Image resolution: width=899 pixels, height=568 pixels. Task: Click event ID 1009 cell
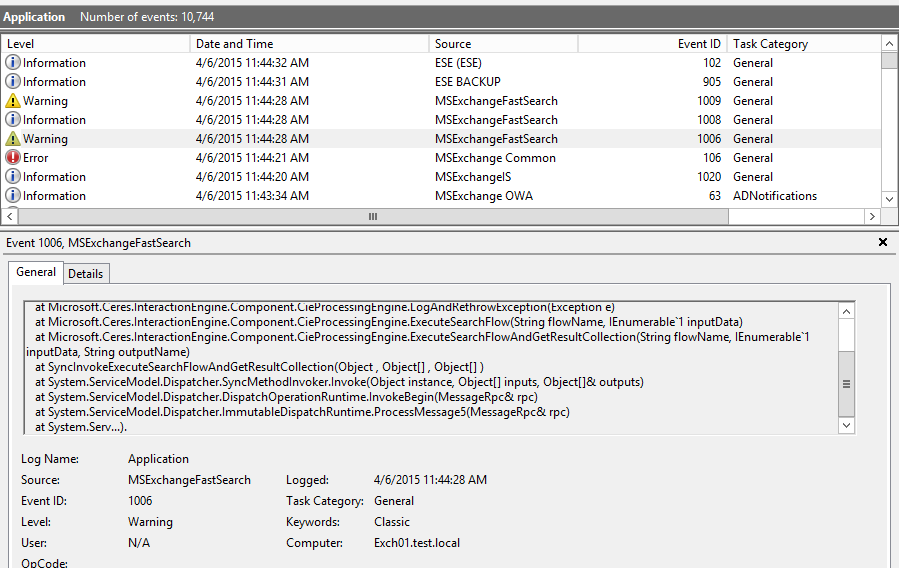pyautogui.click(x=709, y=101)
